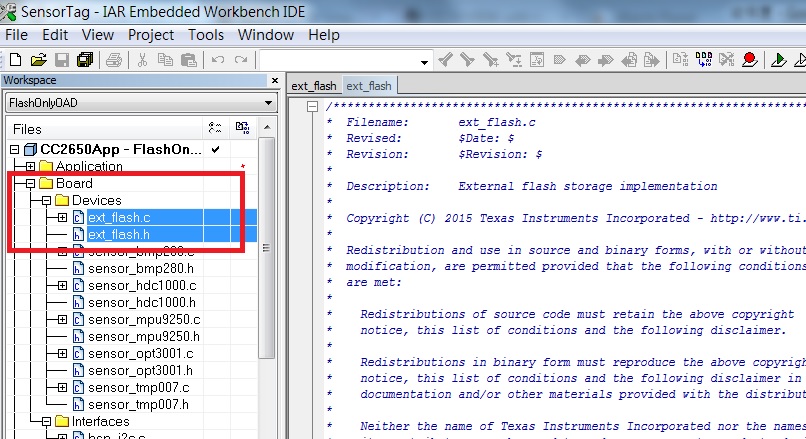Image resolution: width=806 pixels, height=439 pixels.
Task: Create a new document with toolbar icon
Action: (15, 60)
